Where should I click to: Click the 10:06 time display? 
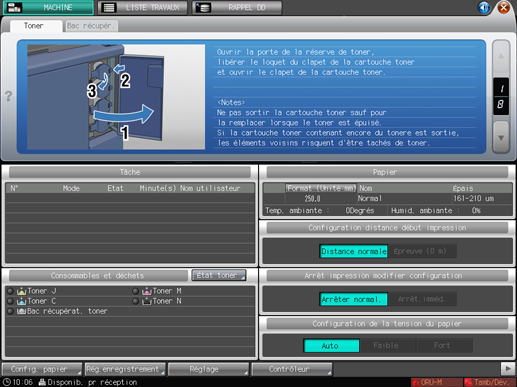[x=23, y=382]
